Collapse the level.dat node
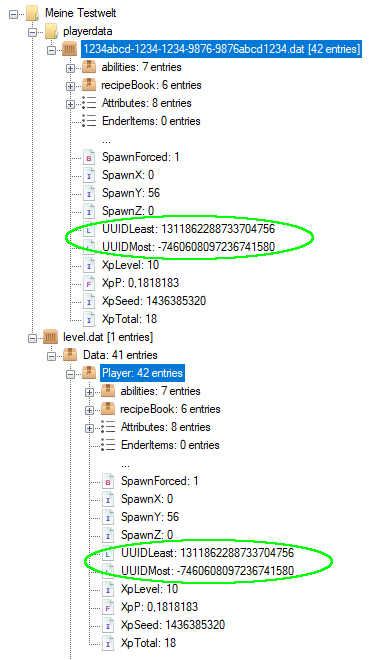The image size is (370, 660). point(32,338)
